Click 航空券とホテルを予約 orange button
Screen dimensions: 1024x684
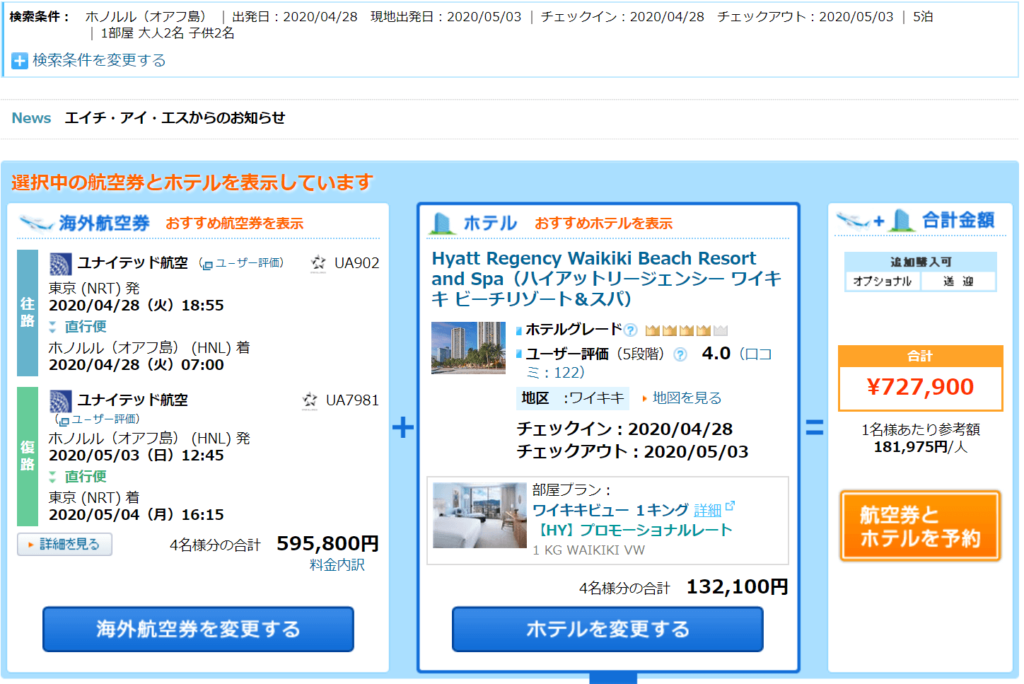click(x=920, y=528)
